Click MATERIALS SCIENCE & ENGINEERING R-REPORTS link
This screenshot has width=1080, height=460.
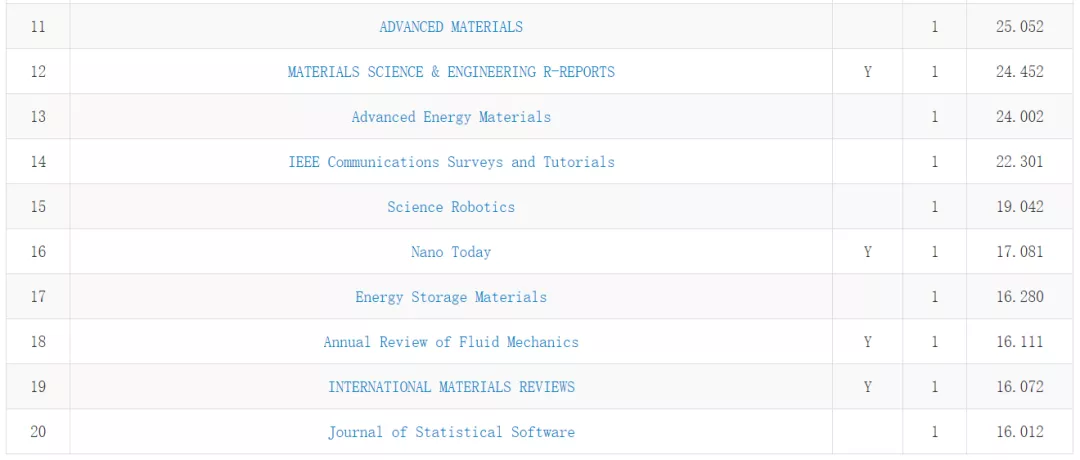click(451, 72)
